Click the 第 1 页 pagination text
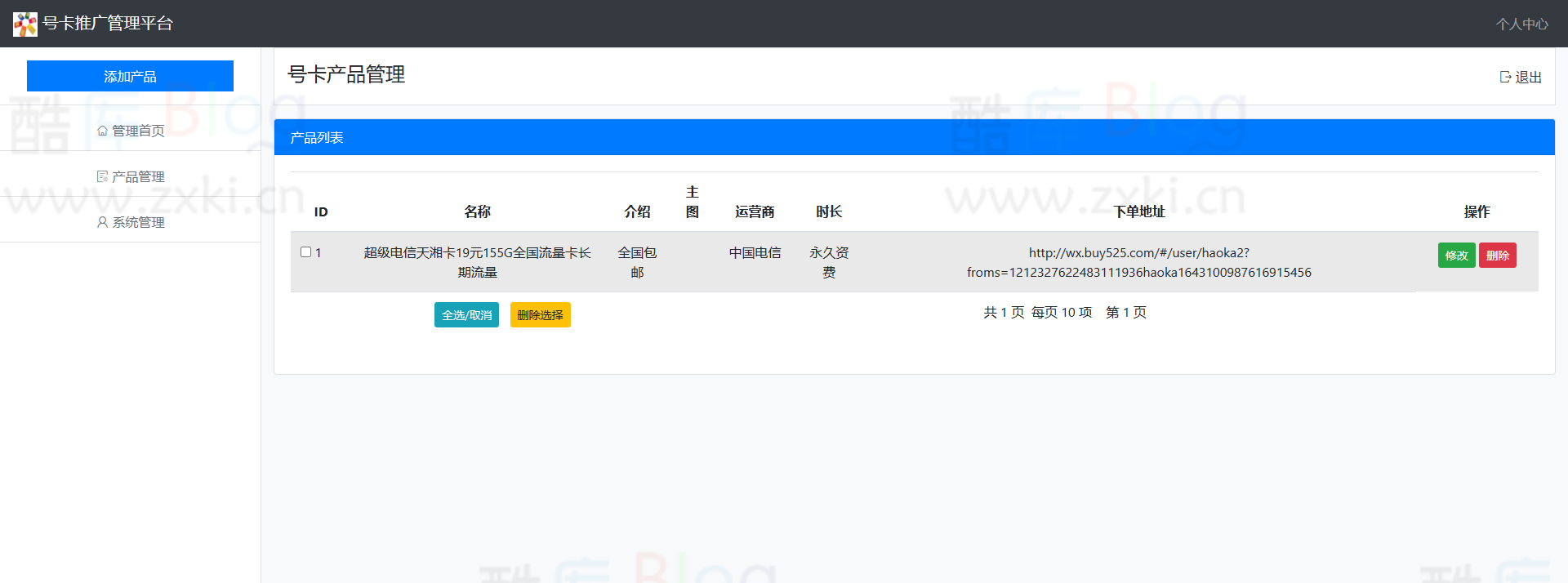This screenshot has width=1568, height=583. pyautogui.click(x=1125, y=312)
